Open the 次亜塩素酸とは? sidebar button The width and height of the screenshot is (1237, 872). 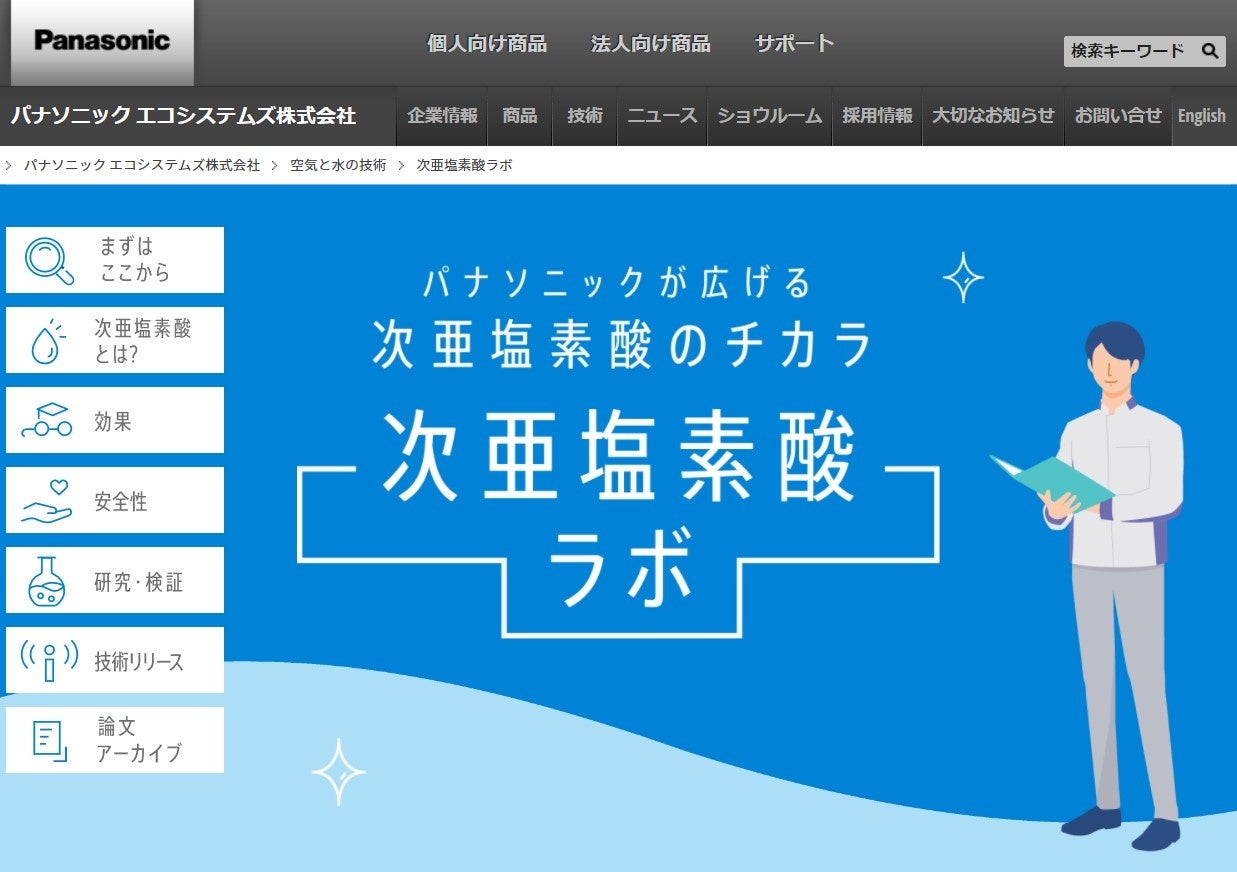[x=115, y=340]
